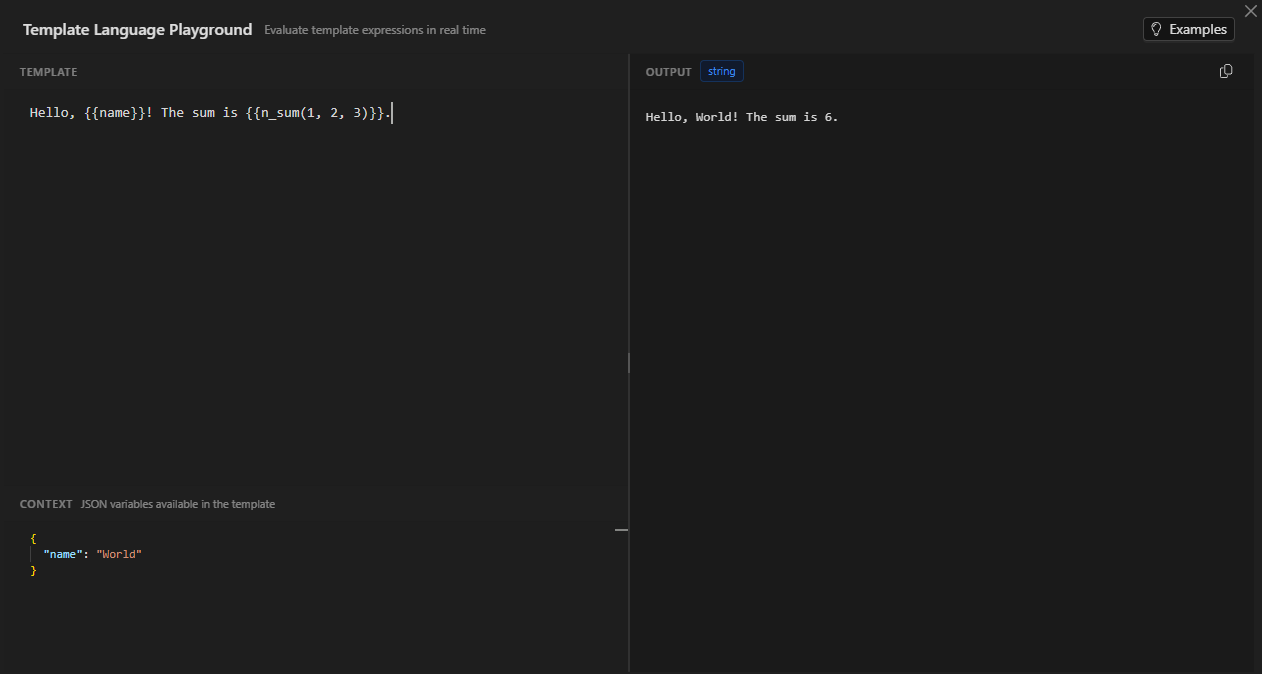Click the CONTEXT section label
1262x674 pixels.
46,504
